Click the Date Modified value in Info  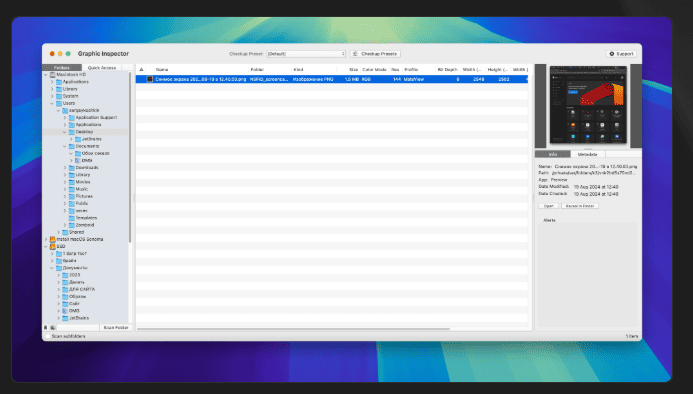coord(596,187)
